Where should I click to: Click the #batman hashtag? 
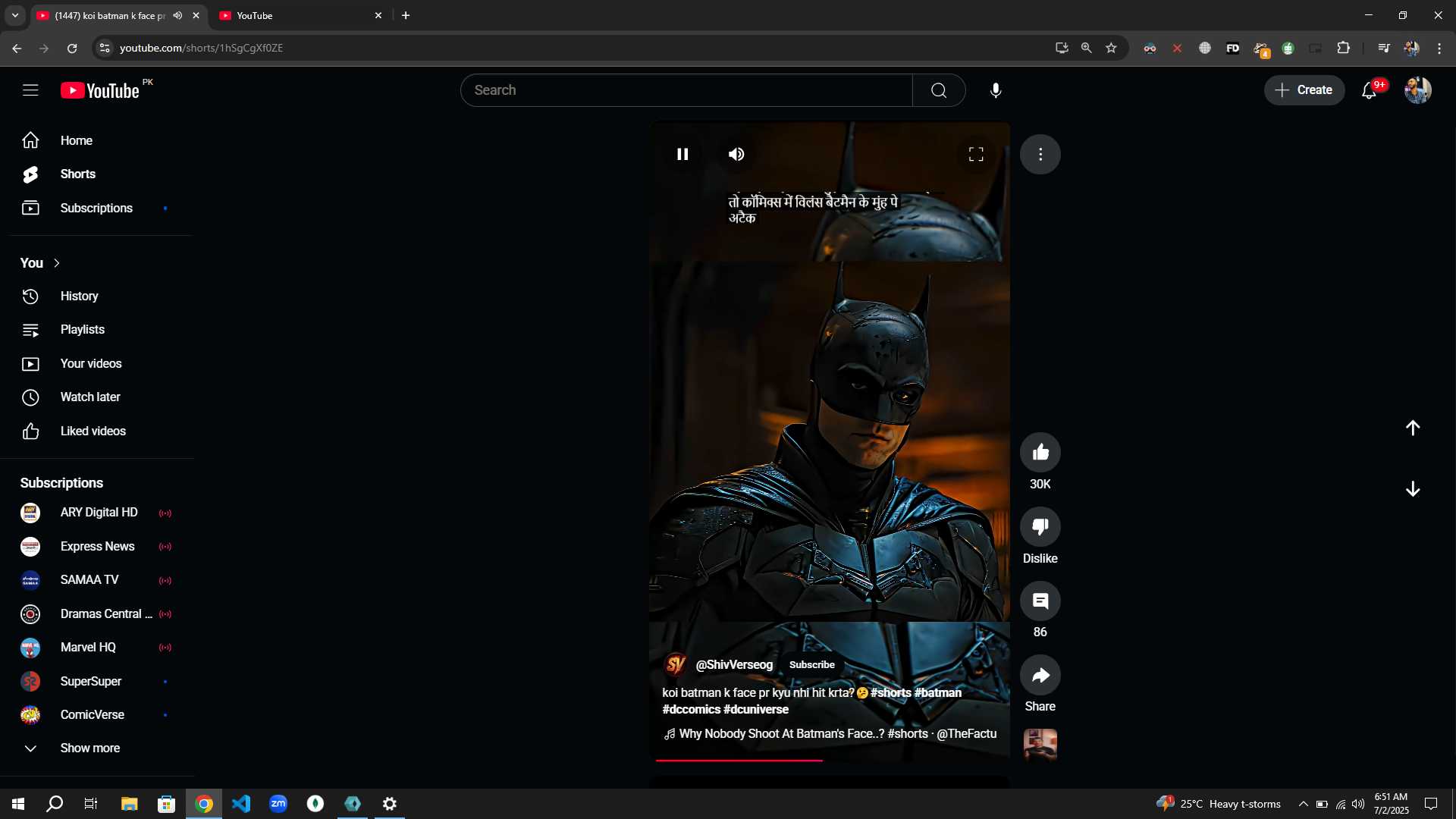[938, 692]
